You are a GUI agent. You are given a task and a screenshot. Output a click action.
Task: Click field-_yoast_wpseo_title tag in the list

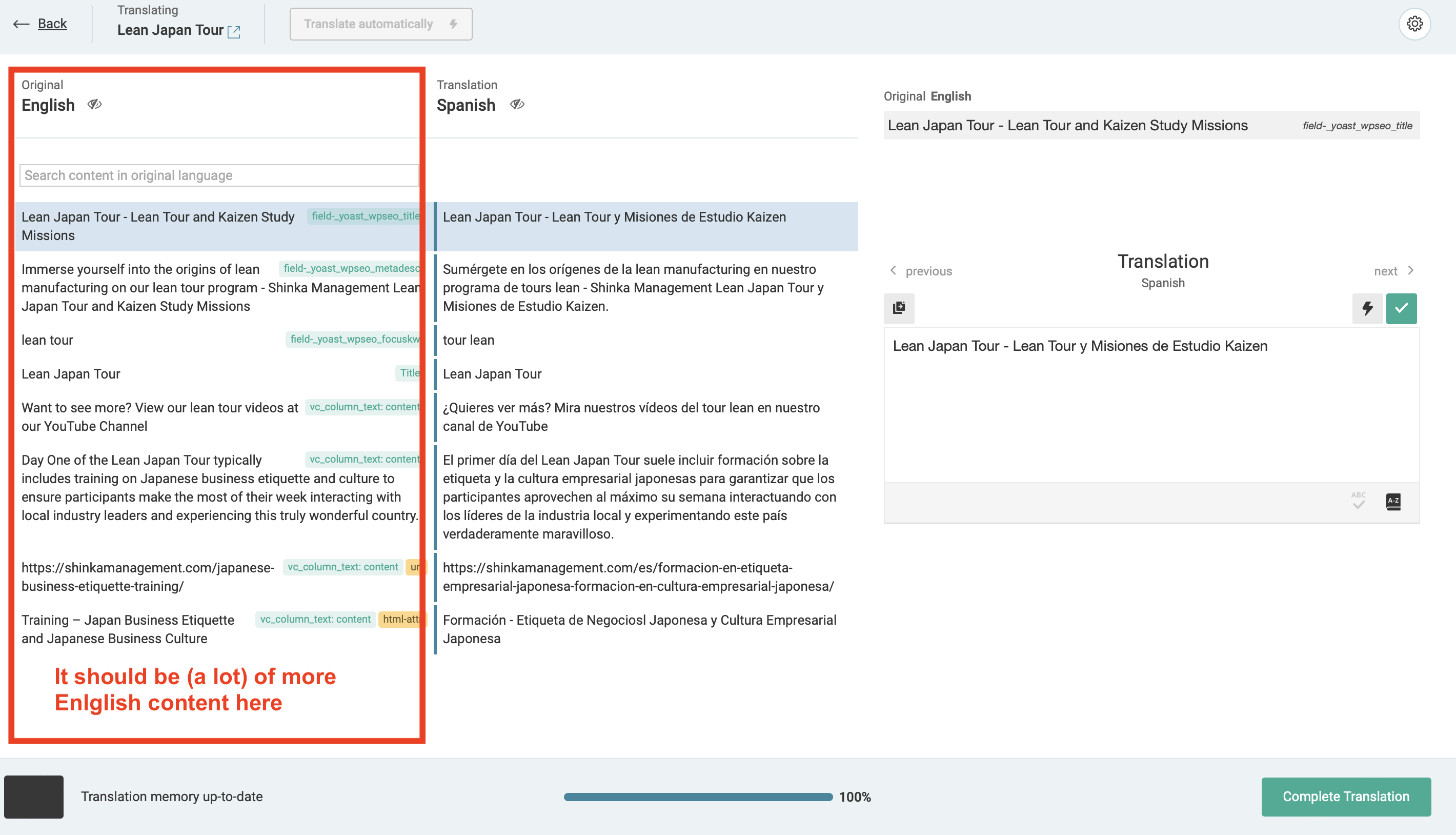365,216
